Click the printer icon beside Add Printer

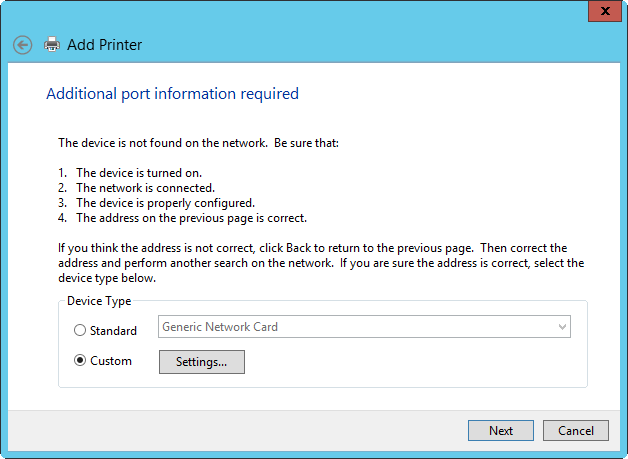(52, 44)
